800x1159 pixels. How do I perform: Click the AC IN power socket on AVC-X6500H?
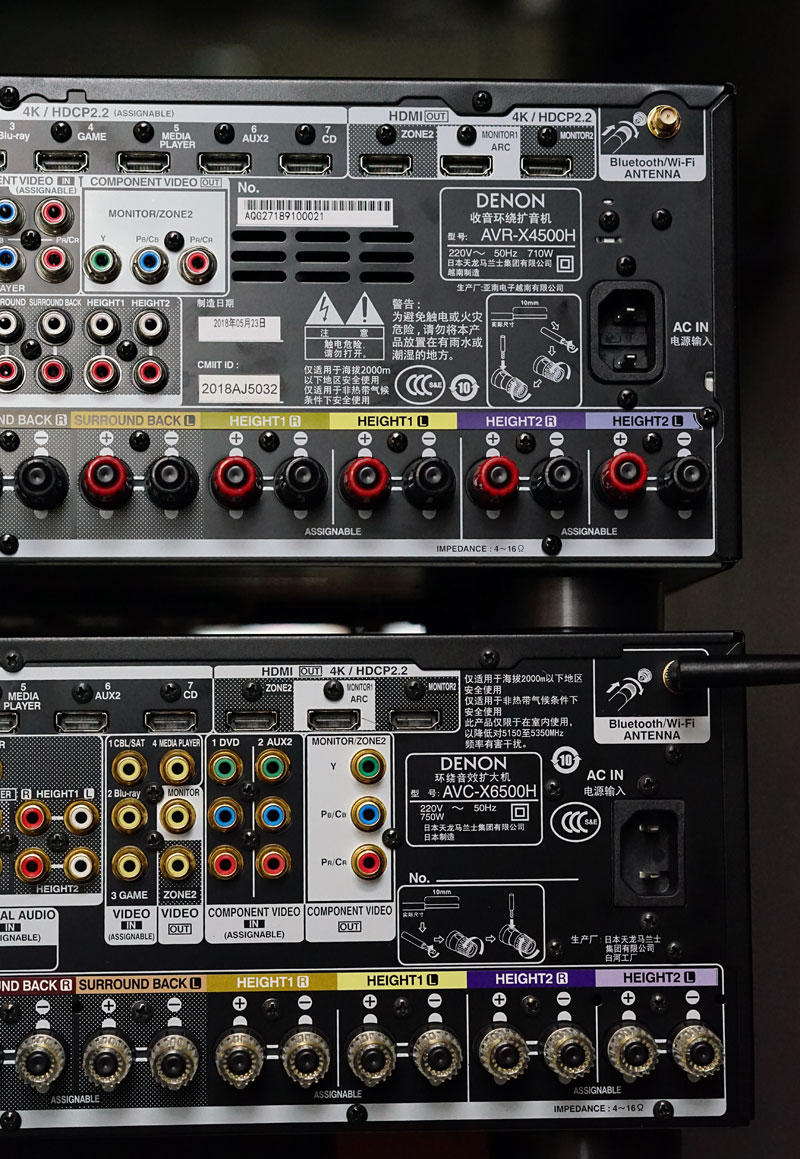point(648,851)
